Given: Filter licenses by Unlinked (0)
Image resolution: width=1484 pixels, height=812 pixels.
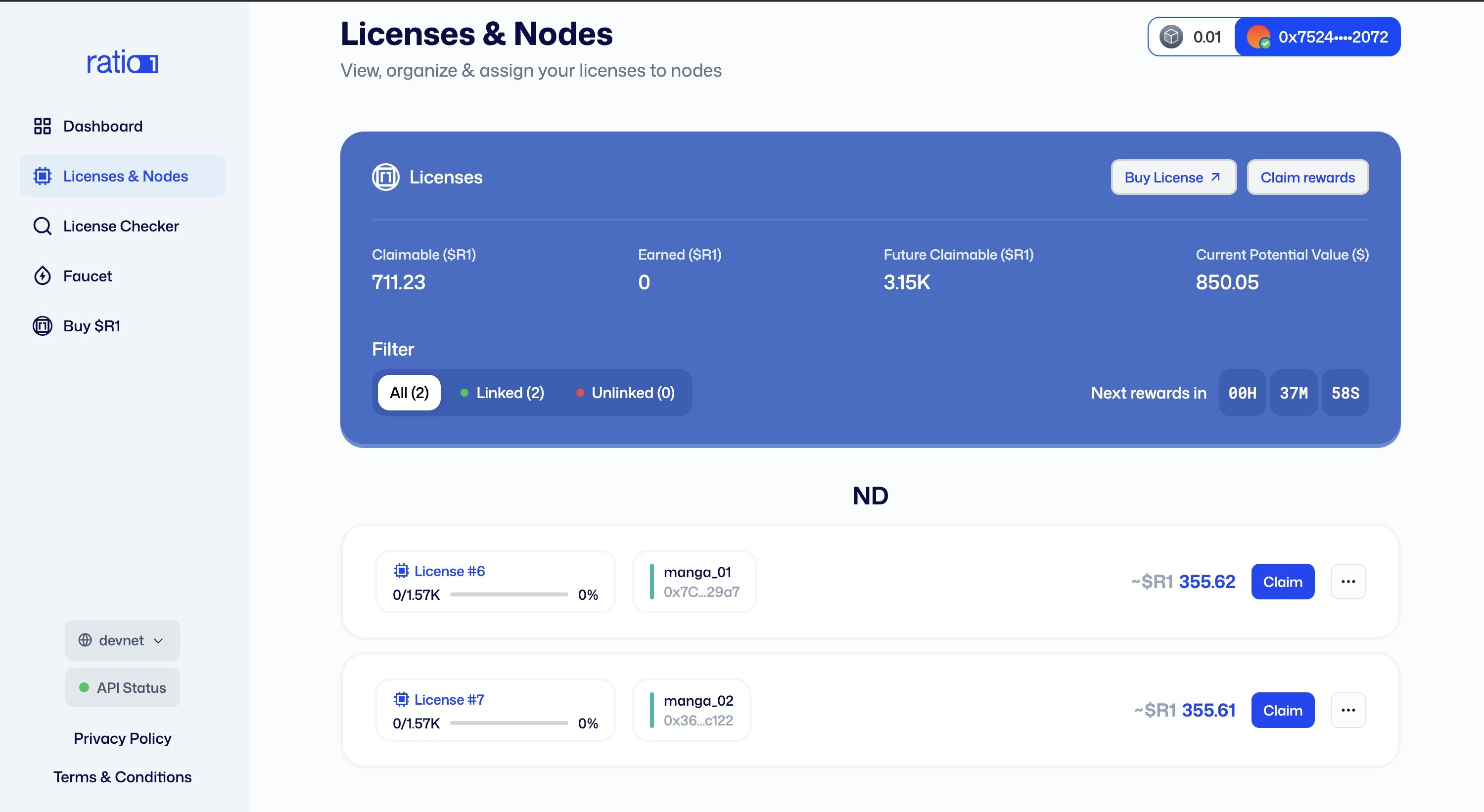Looking at the screenshot, I should [x=626, y=393].
